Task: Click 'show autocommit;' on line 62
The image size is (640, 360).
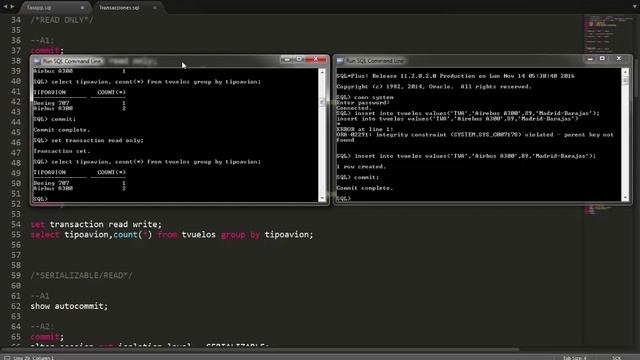Action: pos(69,306)
